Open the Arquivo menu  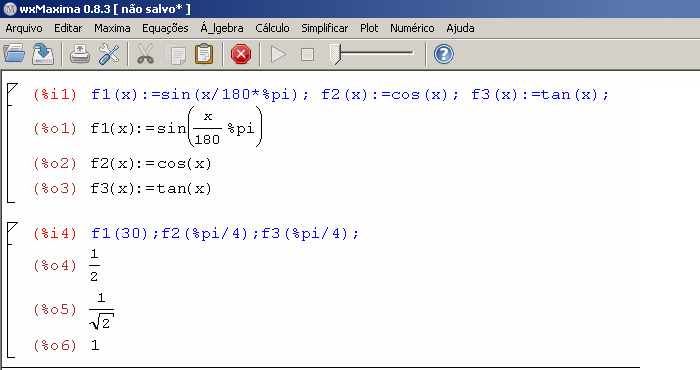pyautogui.click(x=24, y=28)
